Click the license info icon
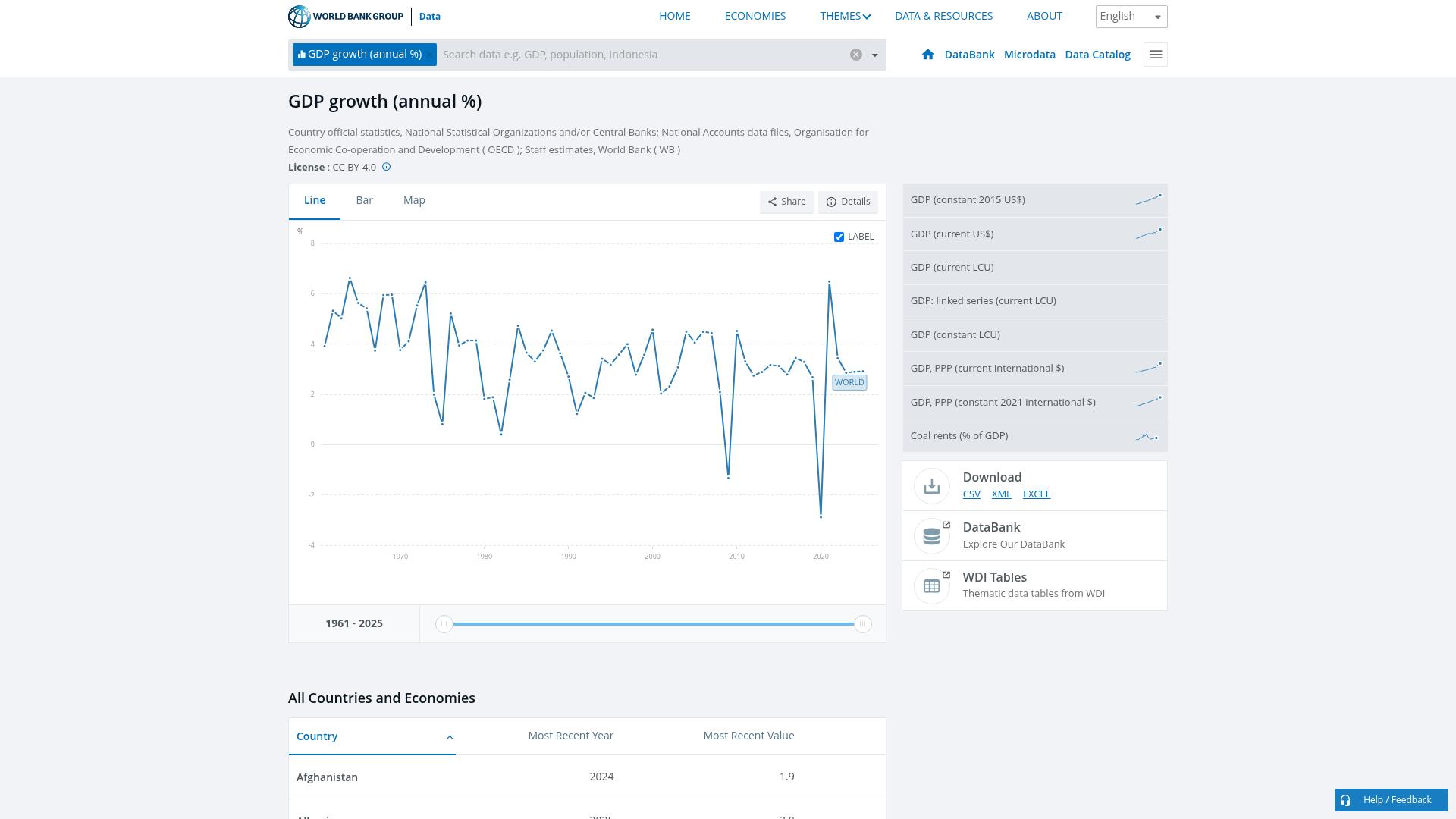This screenshot has width=1456, height=819. 386,167
